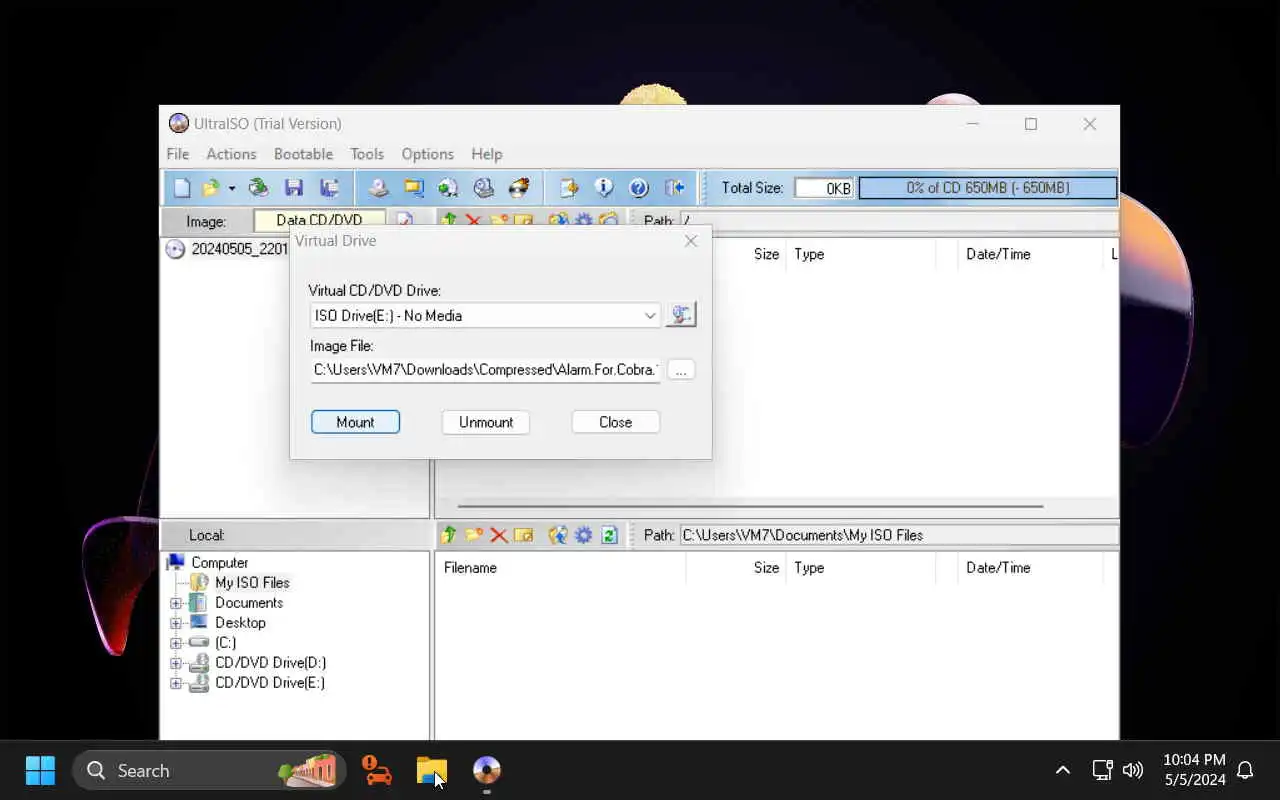Image resolution: width=1280 pixels, height=800 pixels.
Task: Click the New image toolbar icon
Action: (x=182, y=188)
